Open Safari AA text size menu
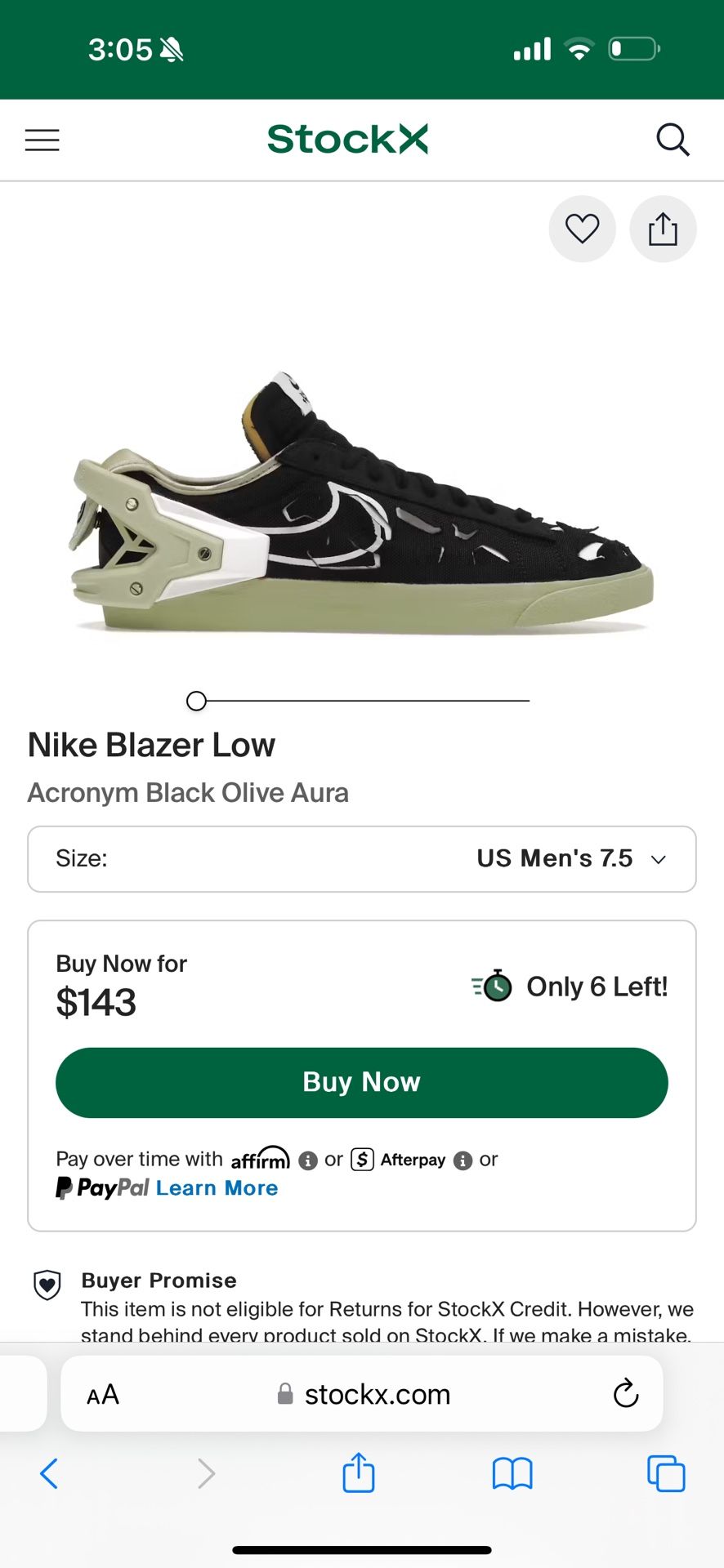724x1568 pixels. (103, 1394)
